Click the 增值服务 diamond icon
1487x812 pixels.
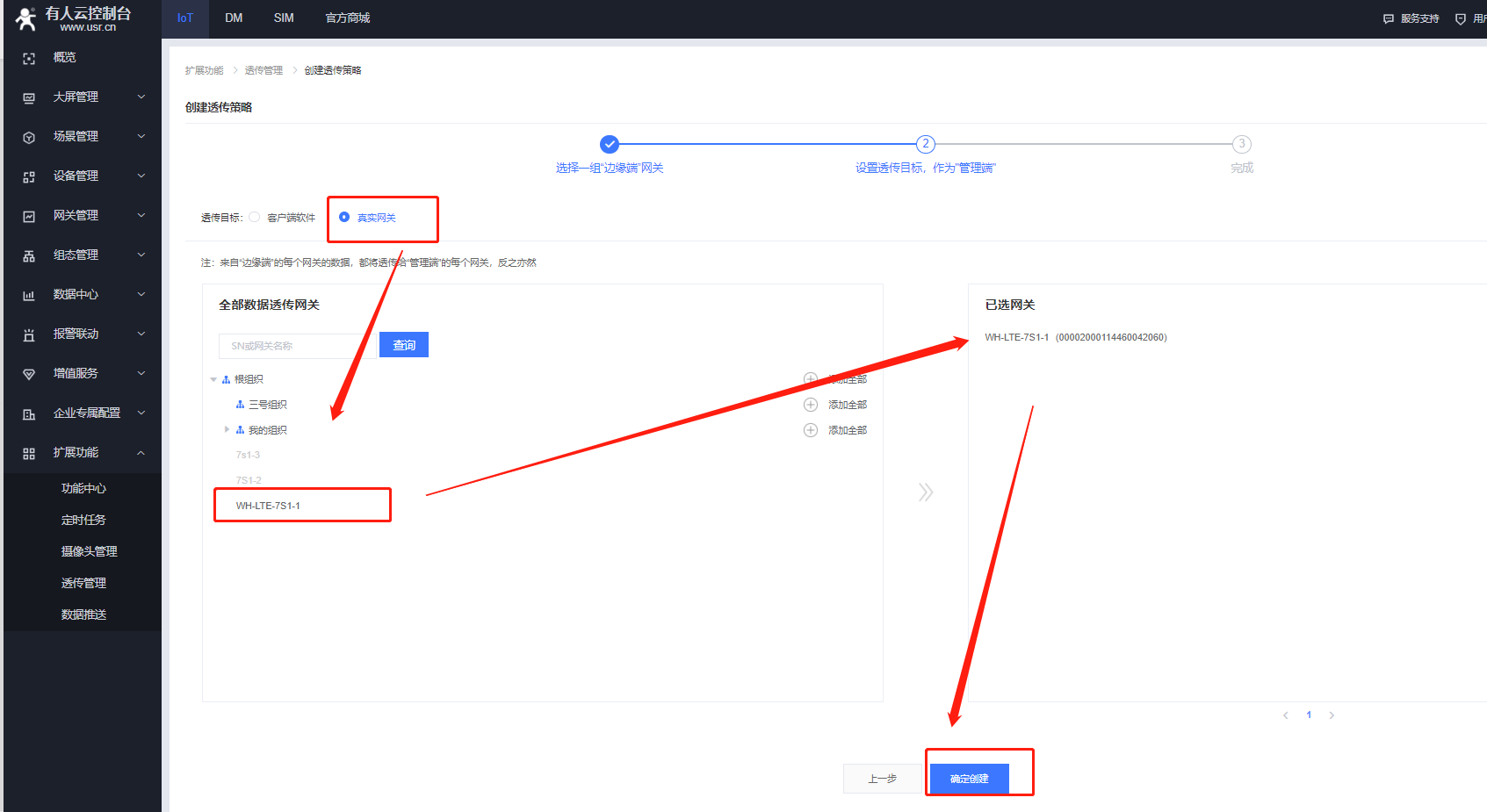click(29, 374)
